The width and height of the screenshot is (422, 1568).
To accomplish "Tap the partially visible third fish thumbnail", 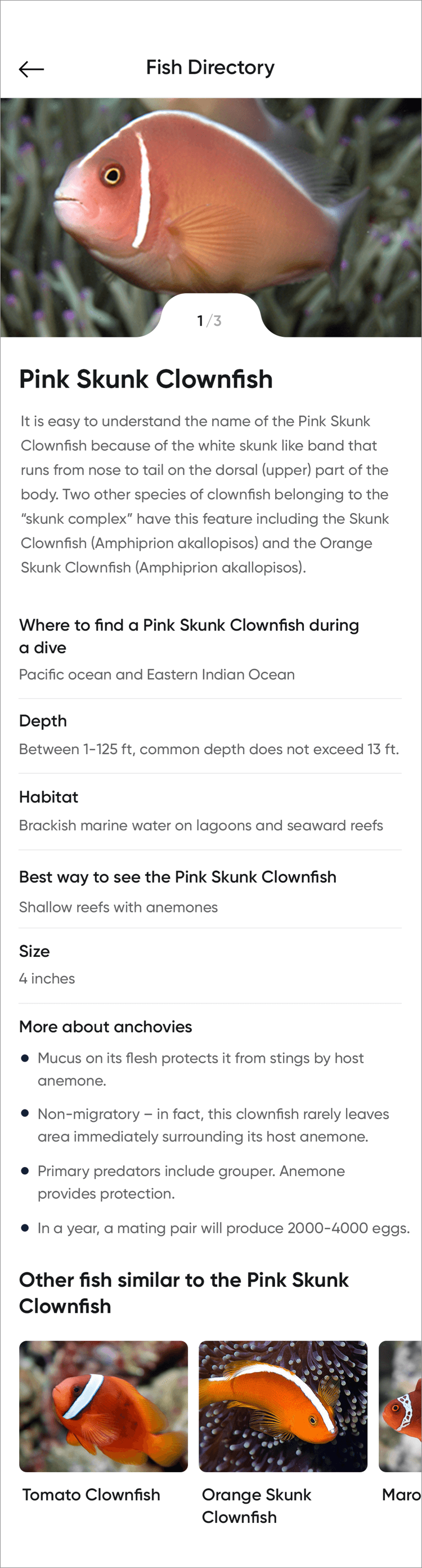I will tap(401, 1406).
